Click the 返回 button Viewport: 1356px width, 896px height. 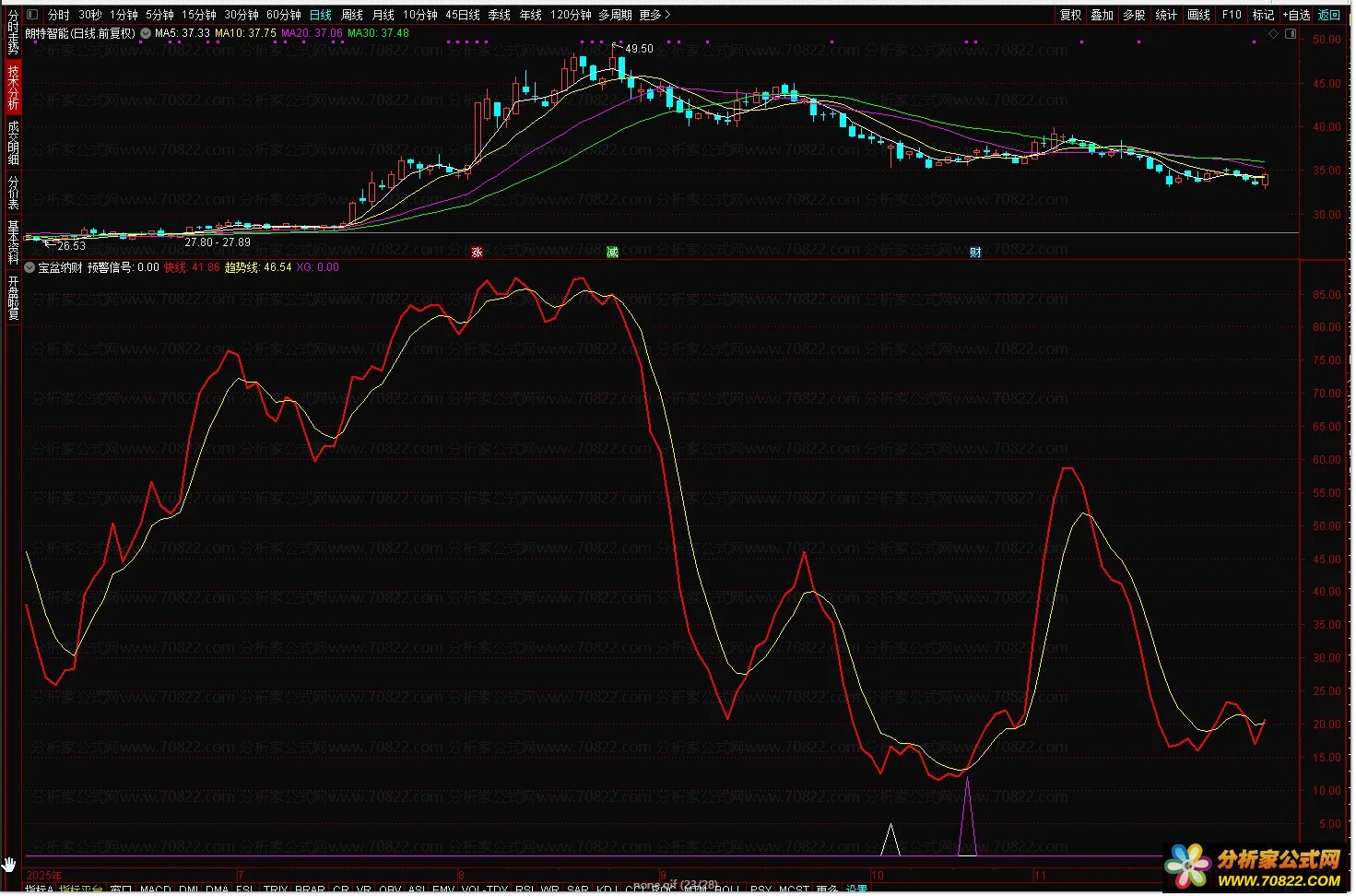coord(1329,15)
